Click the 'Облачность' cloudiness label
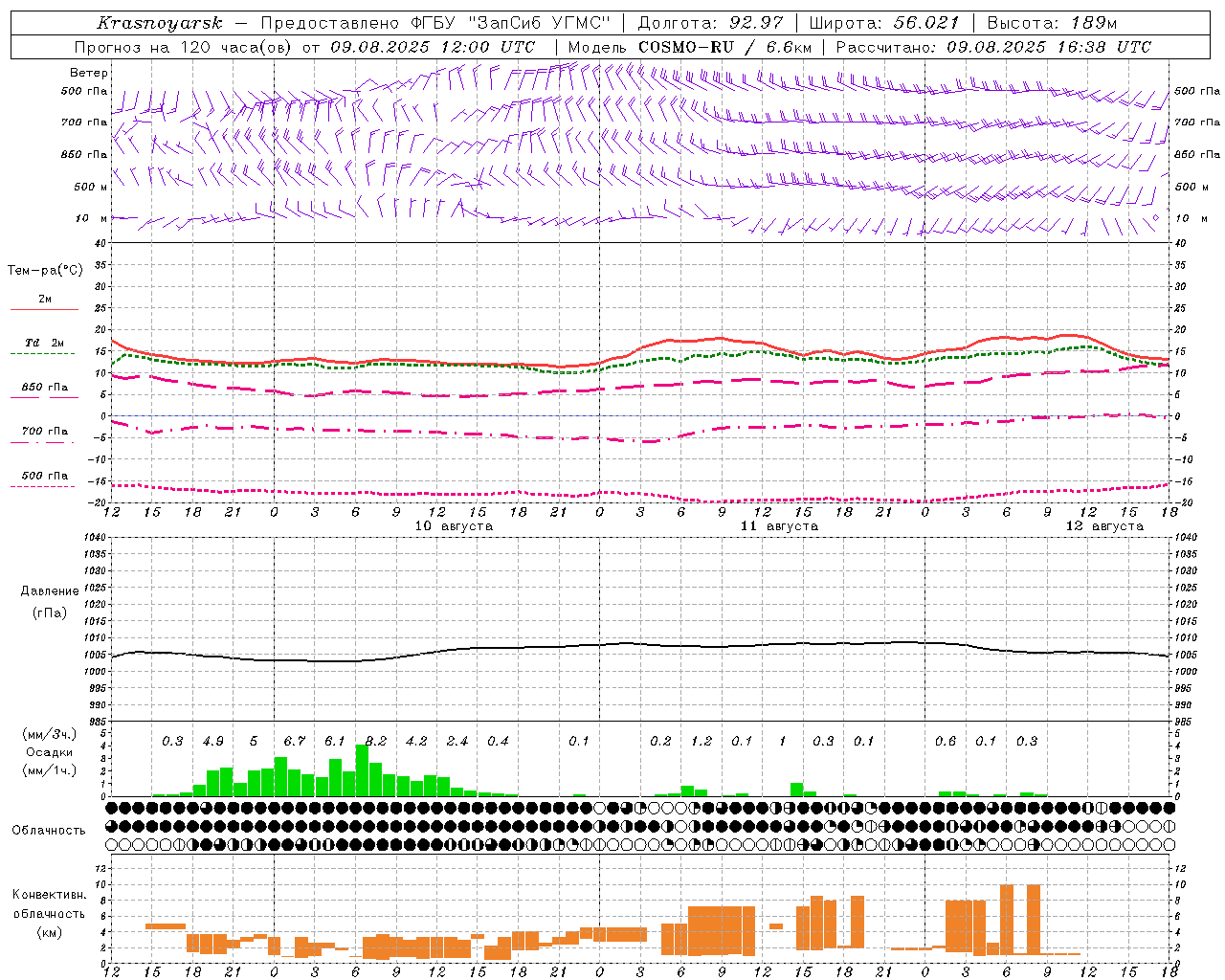The image size is (1225, 980). coord(49,831)
